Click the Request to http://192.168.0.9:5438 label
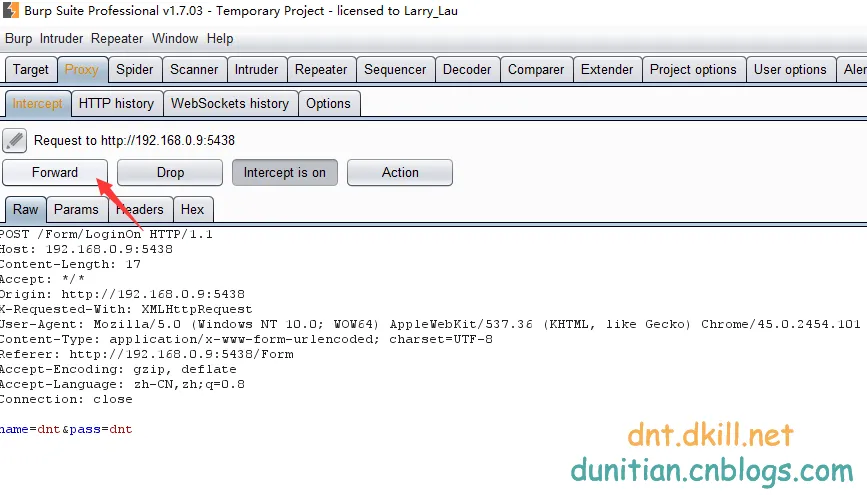Viewport: 867px width, 495px height. click(134, 140)
